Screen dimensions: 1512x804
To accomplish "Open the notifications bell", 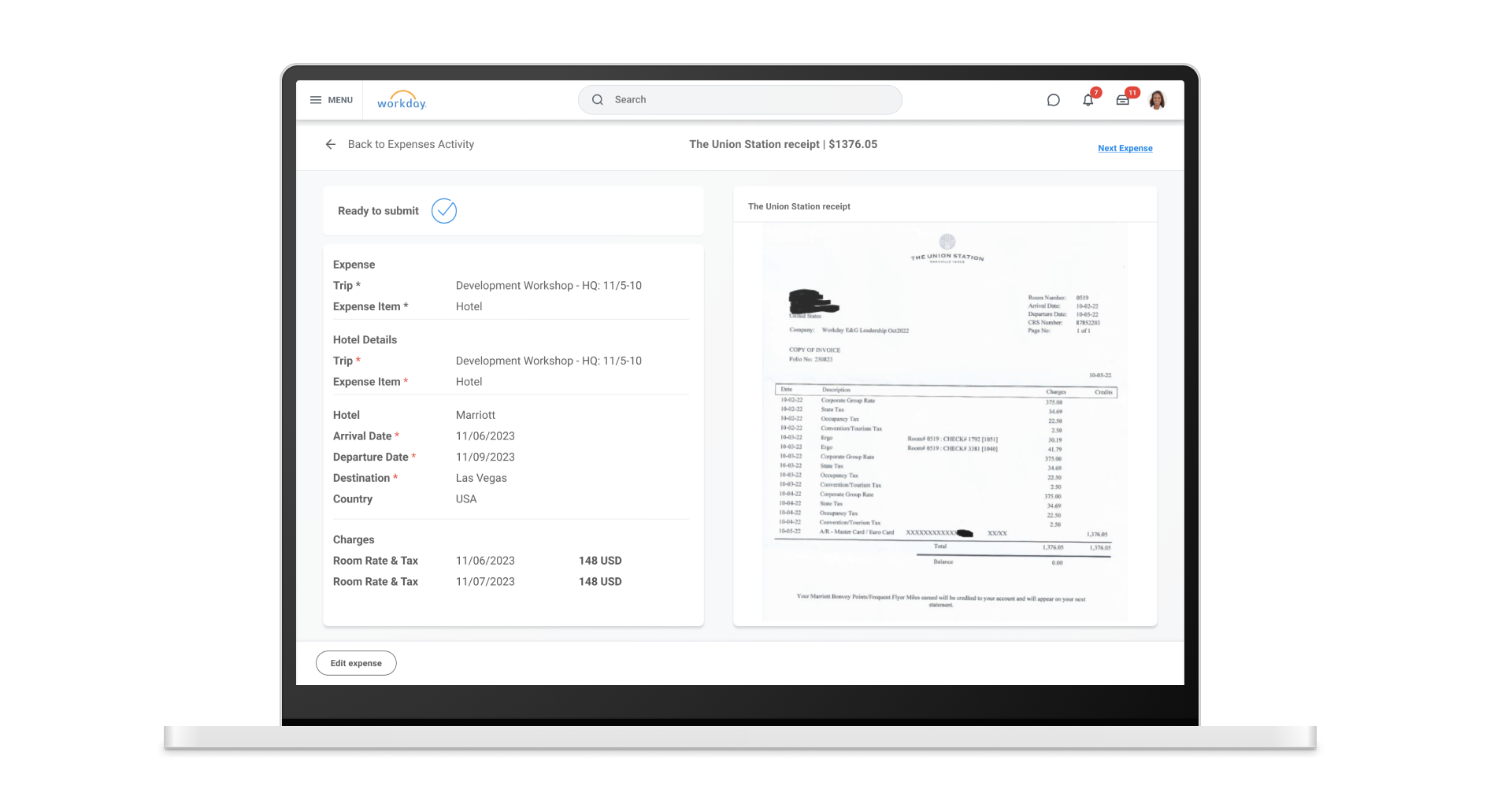I will (x=1088, y=100).
